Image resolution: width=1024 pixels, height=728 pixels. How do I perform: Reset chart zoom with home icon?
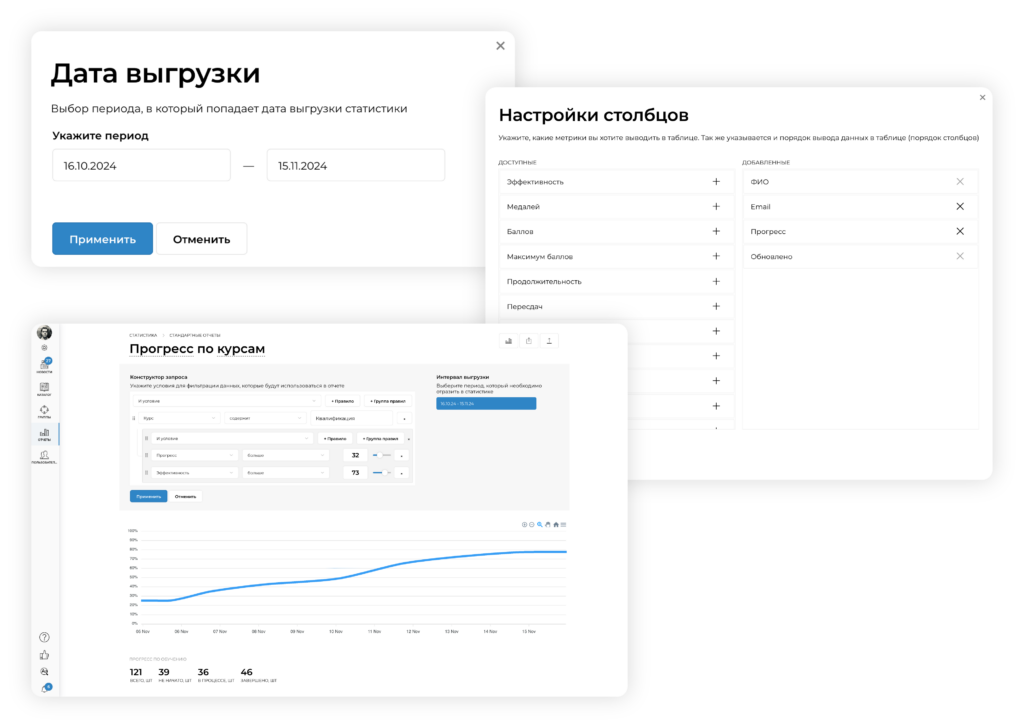[556, 525]
